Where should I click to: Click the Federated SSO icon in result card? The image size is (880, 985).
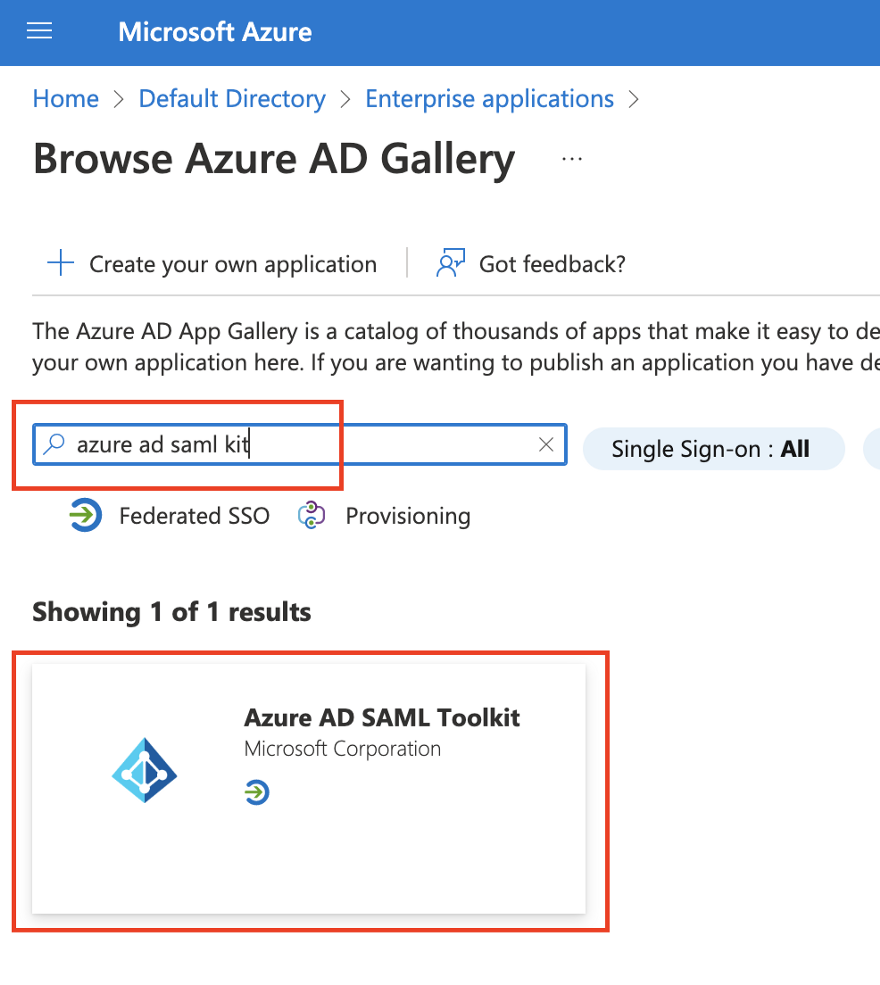[x=257, y=793]
